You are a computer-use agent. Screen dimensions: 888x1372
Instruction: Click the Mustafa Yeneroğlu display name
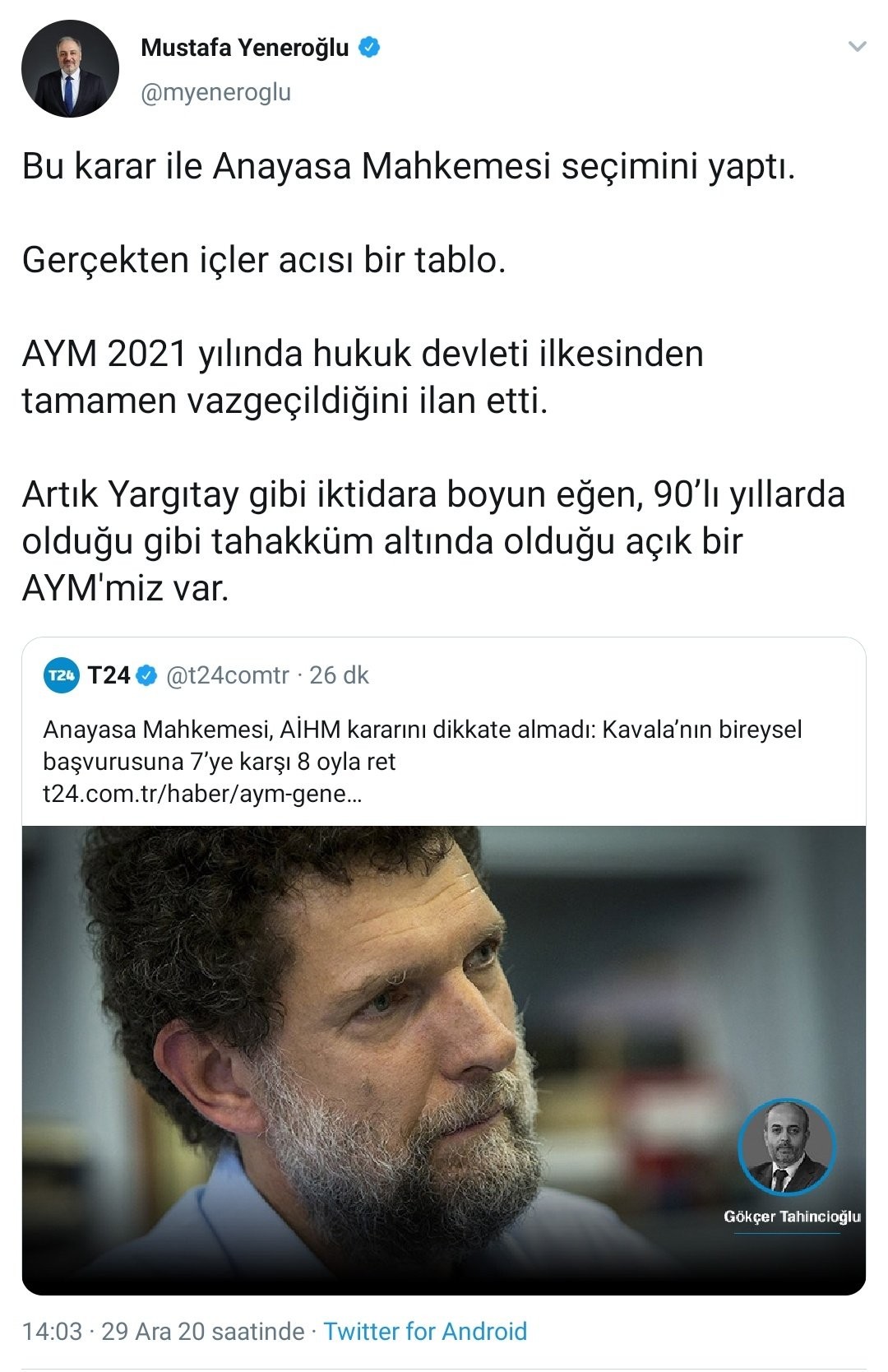(x=245, y=48)
